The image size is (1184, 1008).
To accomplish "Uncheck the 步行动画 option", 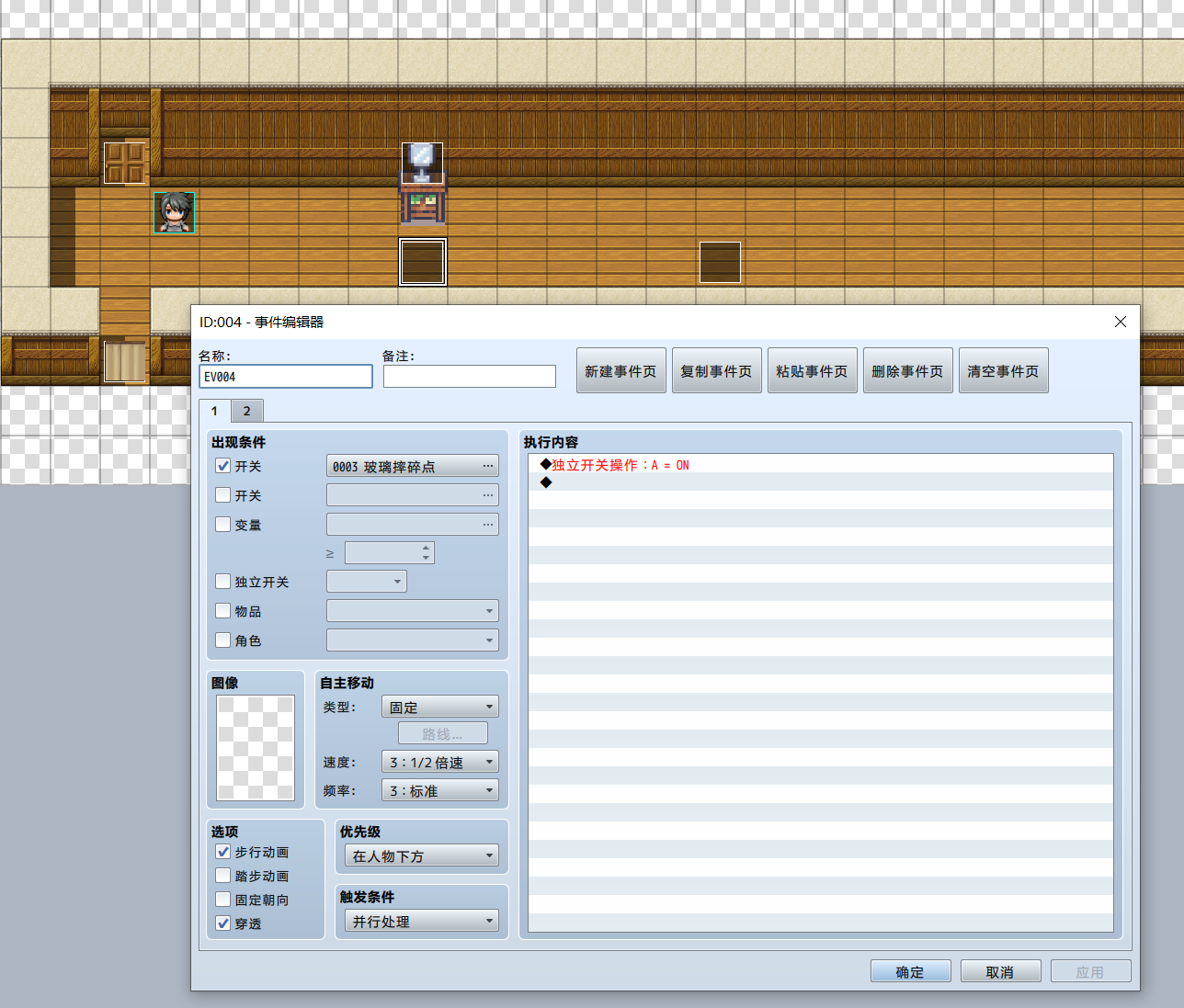I will (x=223, y=852).
